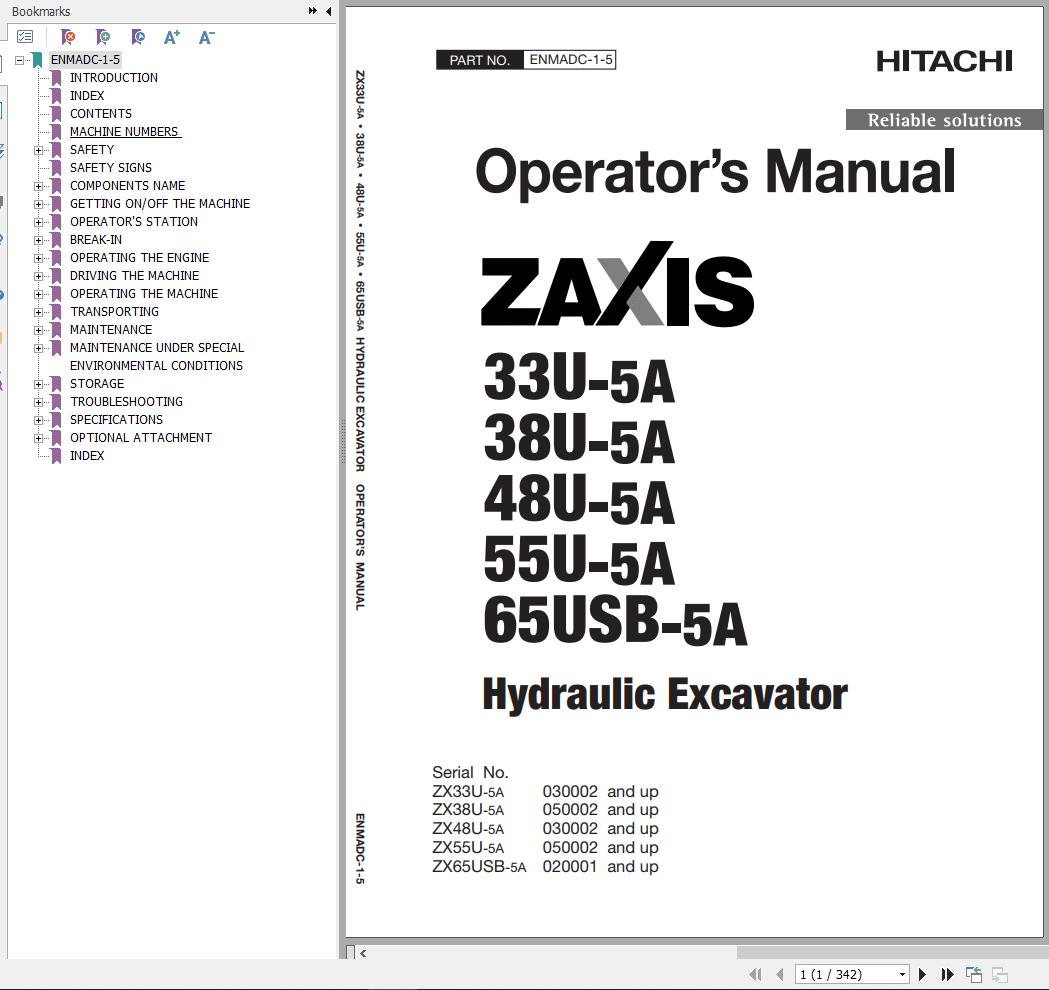
Task: Open the OPTIONAL ATTACHMENT bookmark label
Action: point(141,437)
